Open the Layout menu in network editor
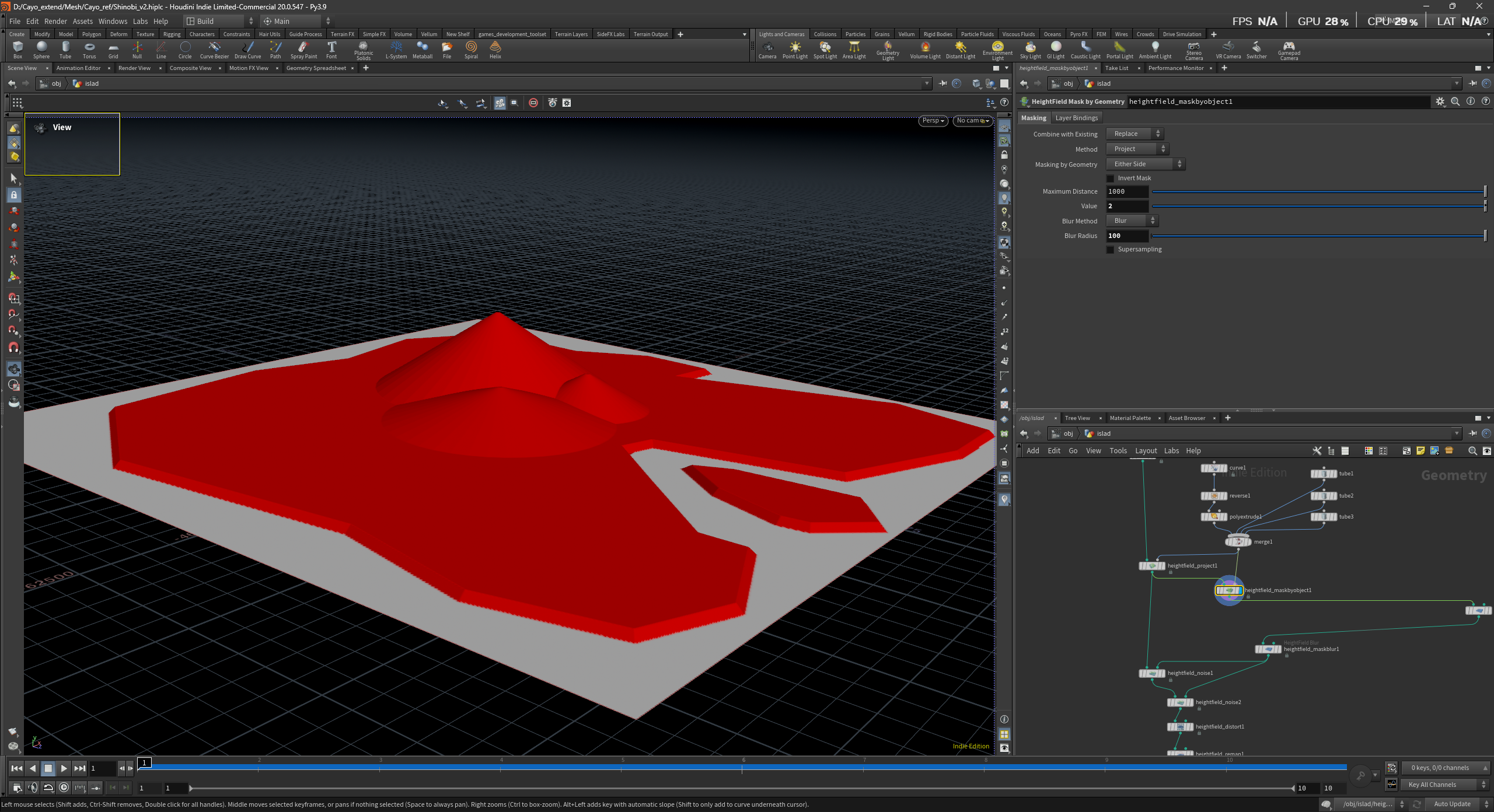The height and width of the screenshot is (812, 1494). [x=1146, y=450]
